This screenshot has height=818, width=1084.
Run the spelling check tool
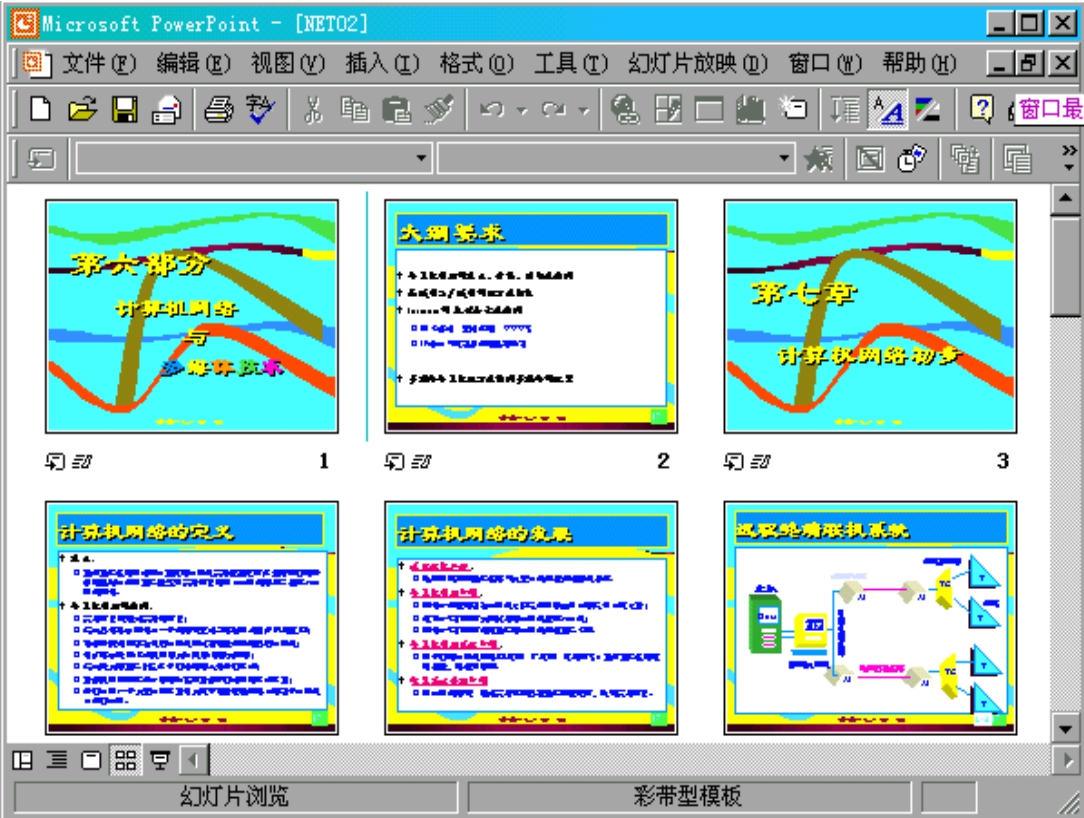261,110
